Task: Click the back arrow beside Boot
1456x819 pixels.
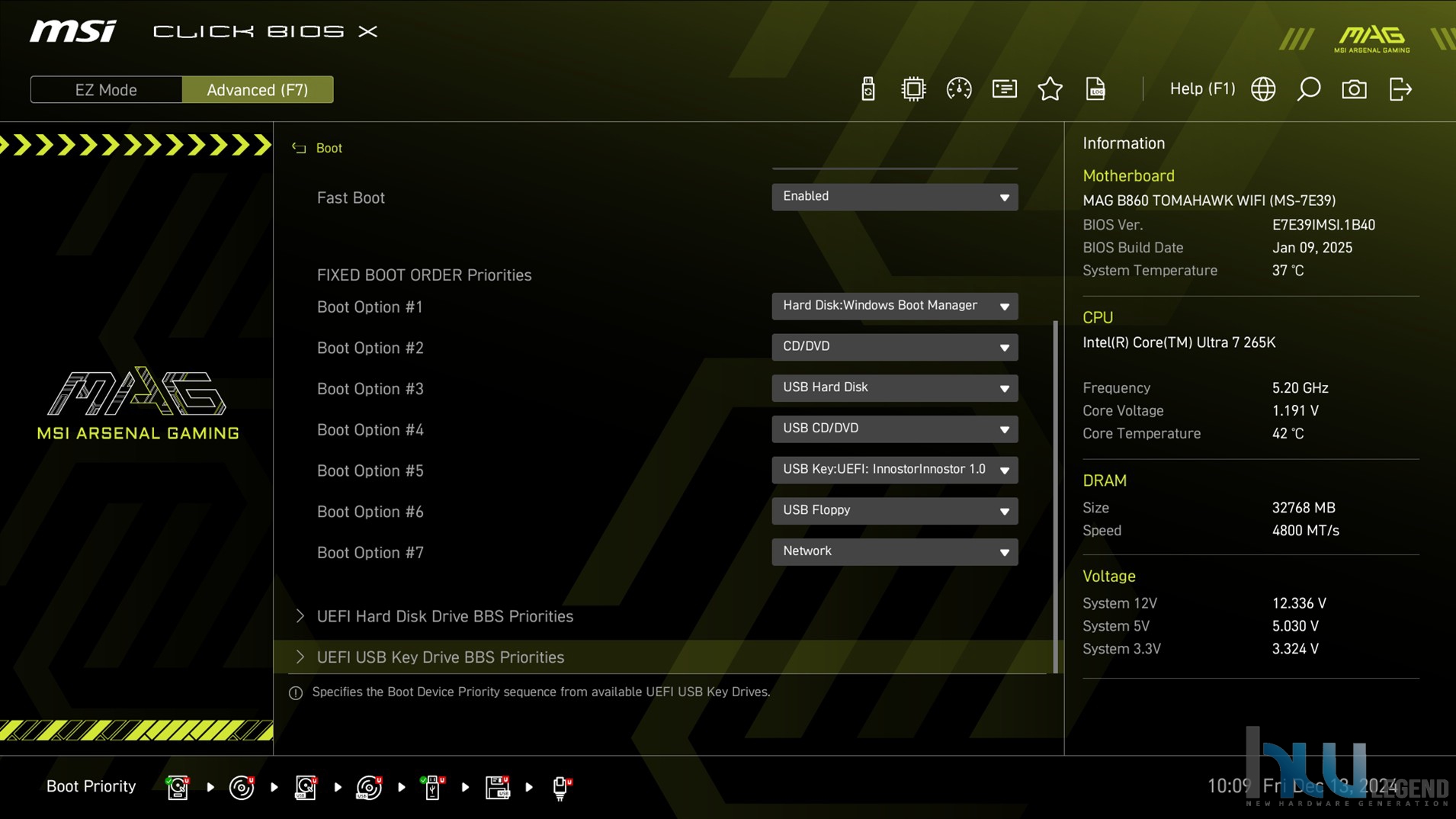Action: 299,148
